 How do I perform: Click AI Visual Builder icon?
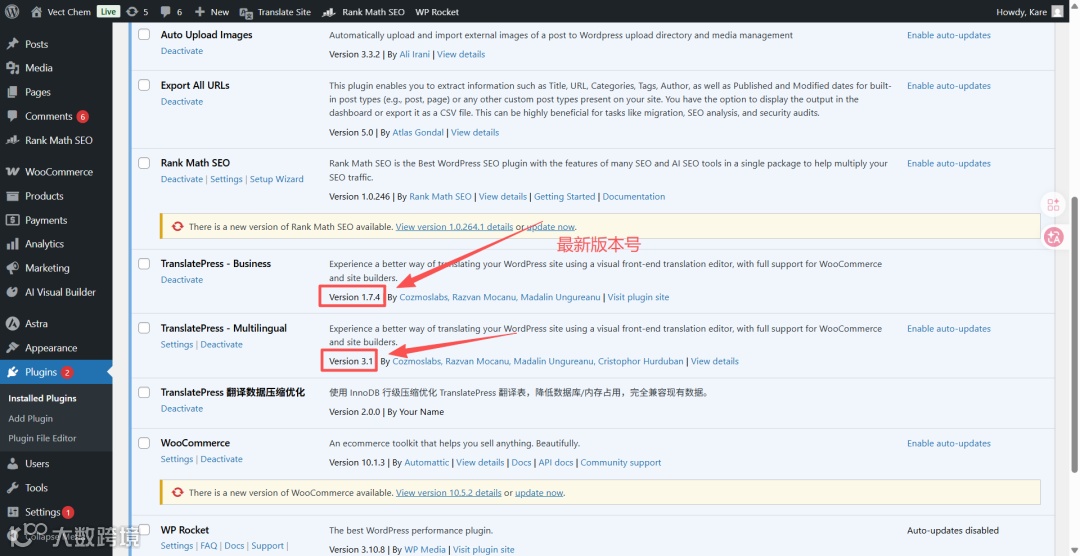(12, 292)
